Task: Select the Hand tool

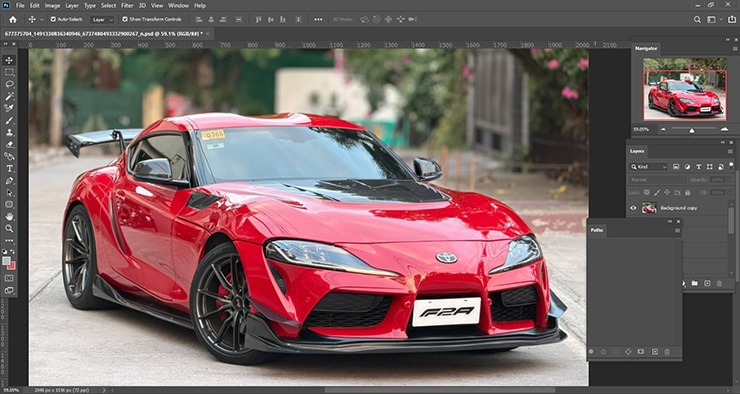Action: (9, 217)
